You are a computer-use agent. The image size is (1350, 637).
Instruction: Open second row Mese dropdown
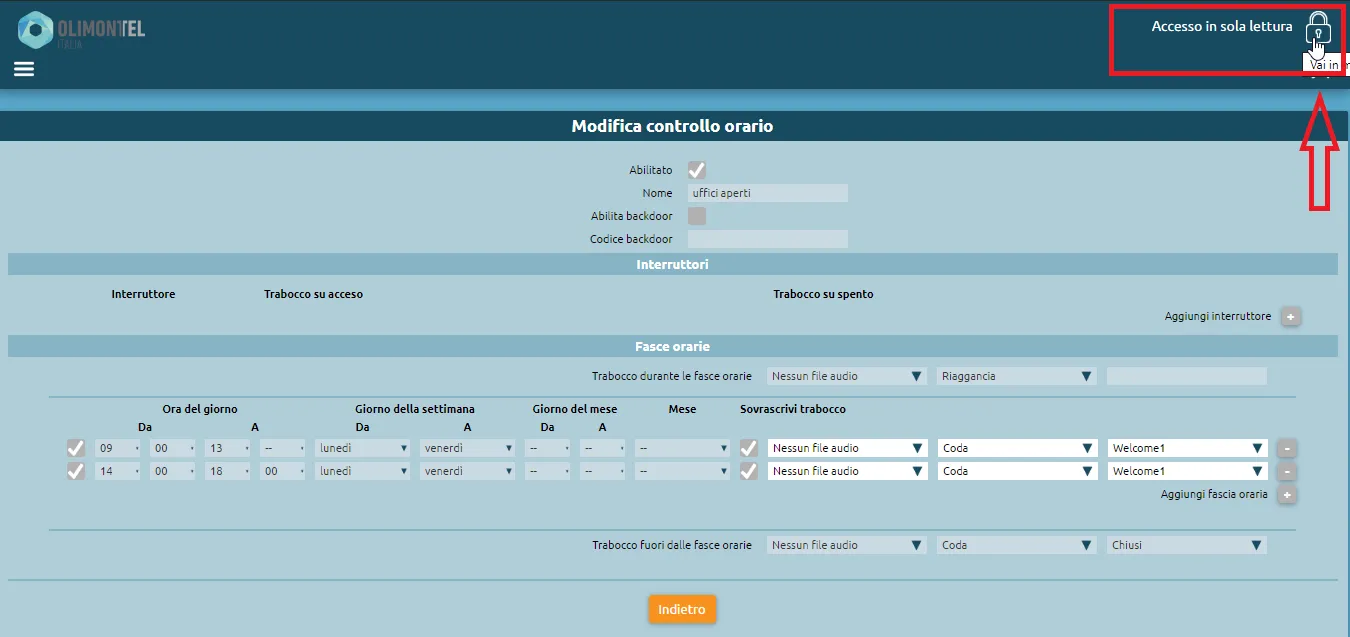click(682, 471)
